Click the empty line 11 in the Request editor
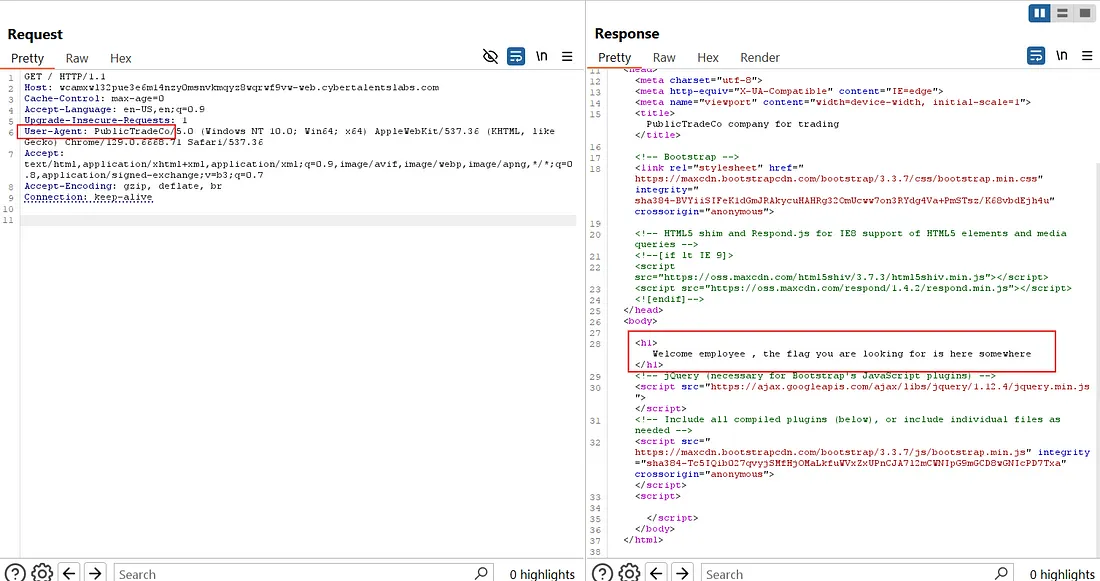 click(x=298, y=220)
